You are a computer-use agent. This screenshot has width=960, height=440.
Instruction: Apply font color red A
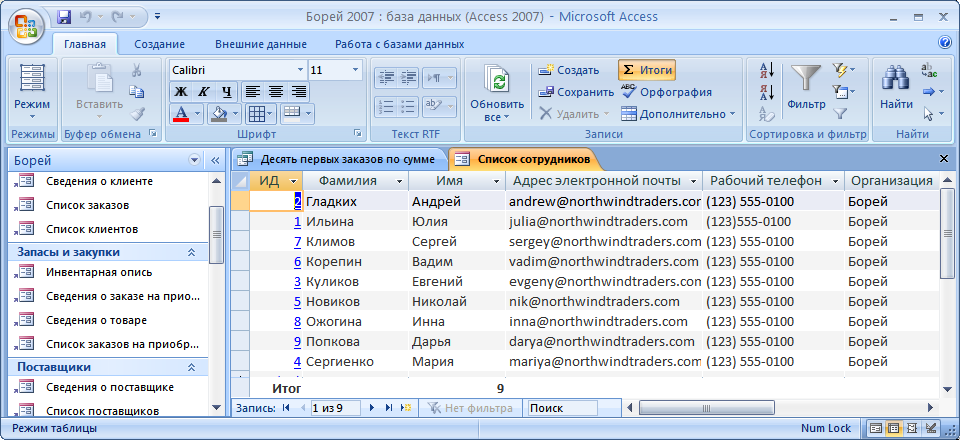tap(181, 113)
